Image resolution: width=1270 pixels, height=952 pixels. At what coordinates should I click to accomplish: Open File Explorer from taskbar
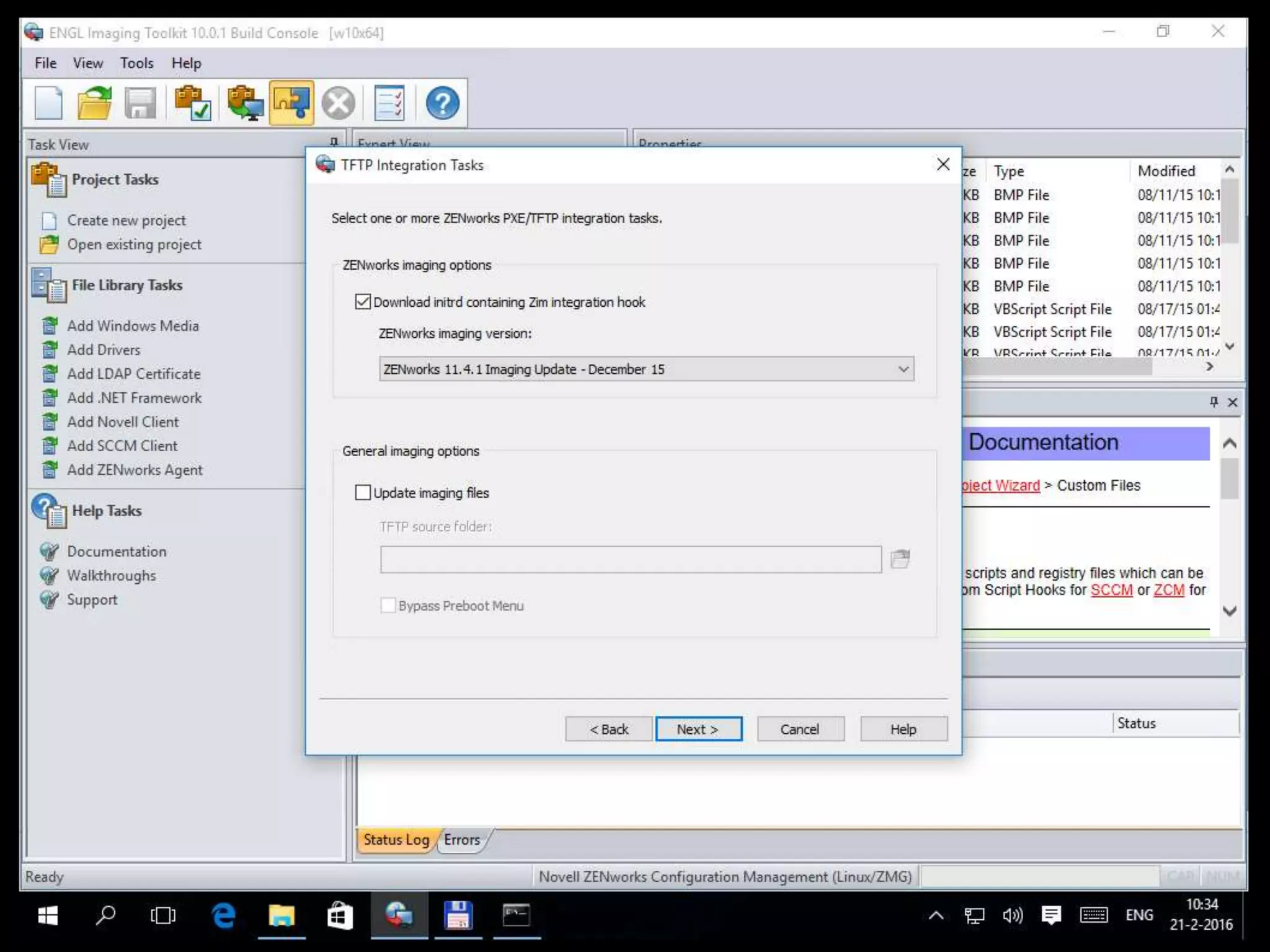tap(282, 915)
